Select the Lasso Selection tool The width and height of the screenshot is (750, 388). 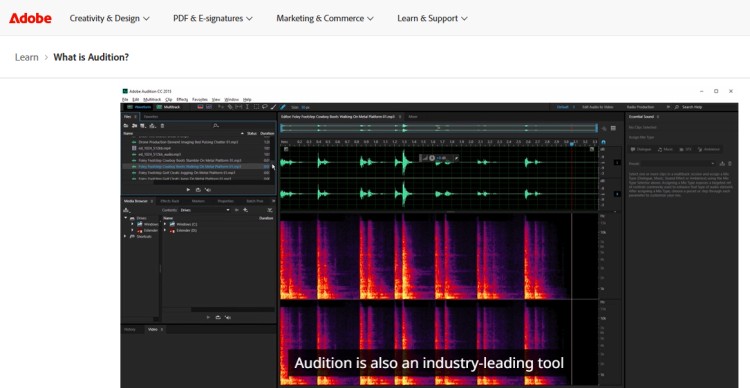[265, 107]
